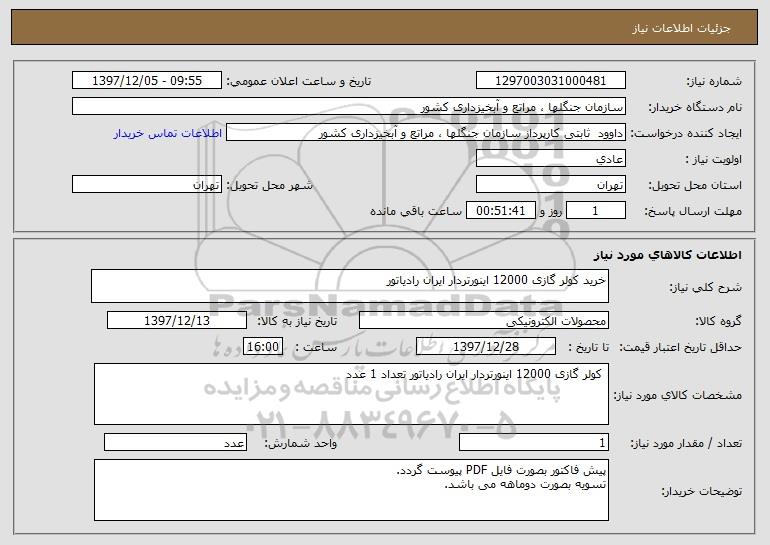Select the need number field 1297003031000481
The image size is (770, 545).
550,81
